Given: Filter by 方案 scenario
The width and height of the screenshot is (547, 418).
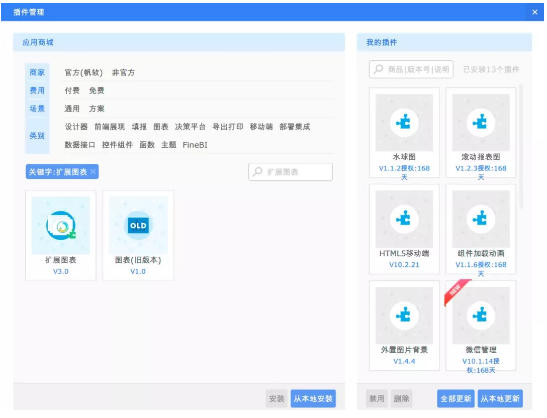Looking at the screenshot, I should coord(97,109).
